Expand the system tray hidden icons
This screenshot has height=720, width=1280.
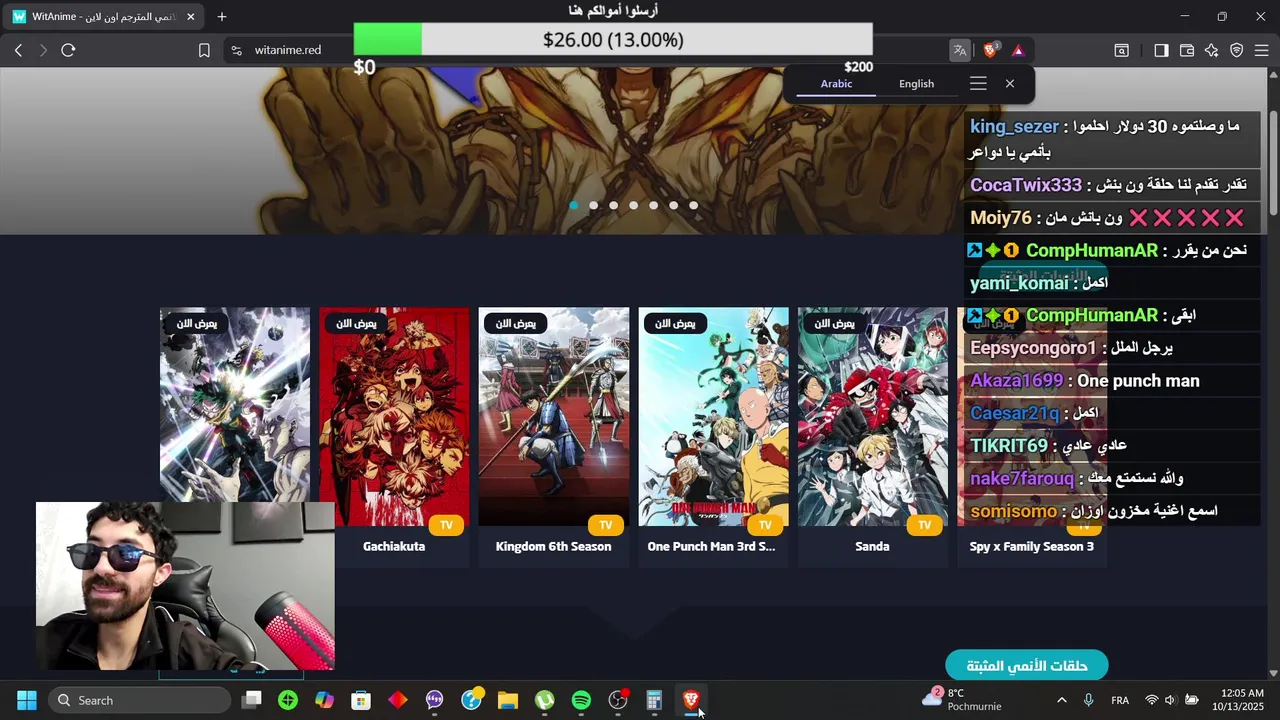[1062, 700]
